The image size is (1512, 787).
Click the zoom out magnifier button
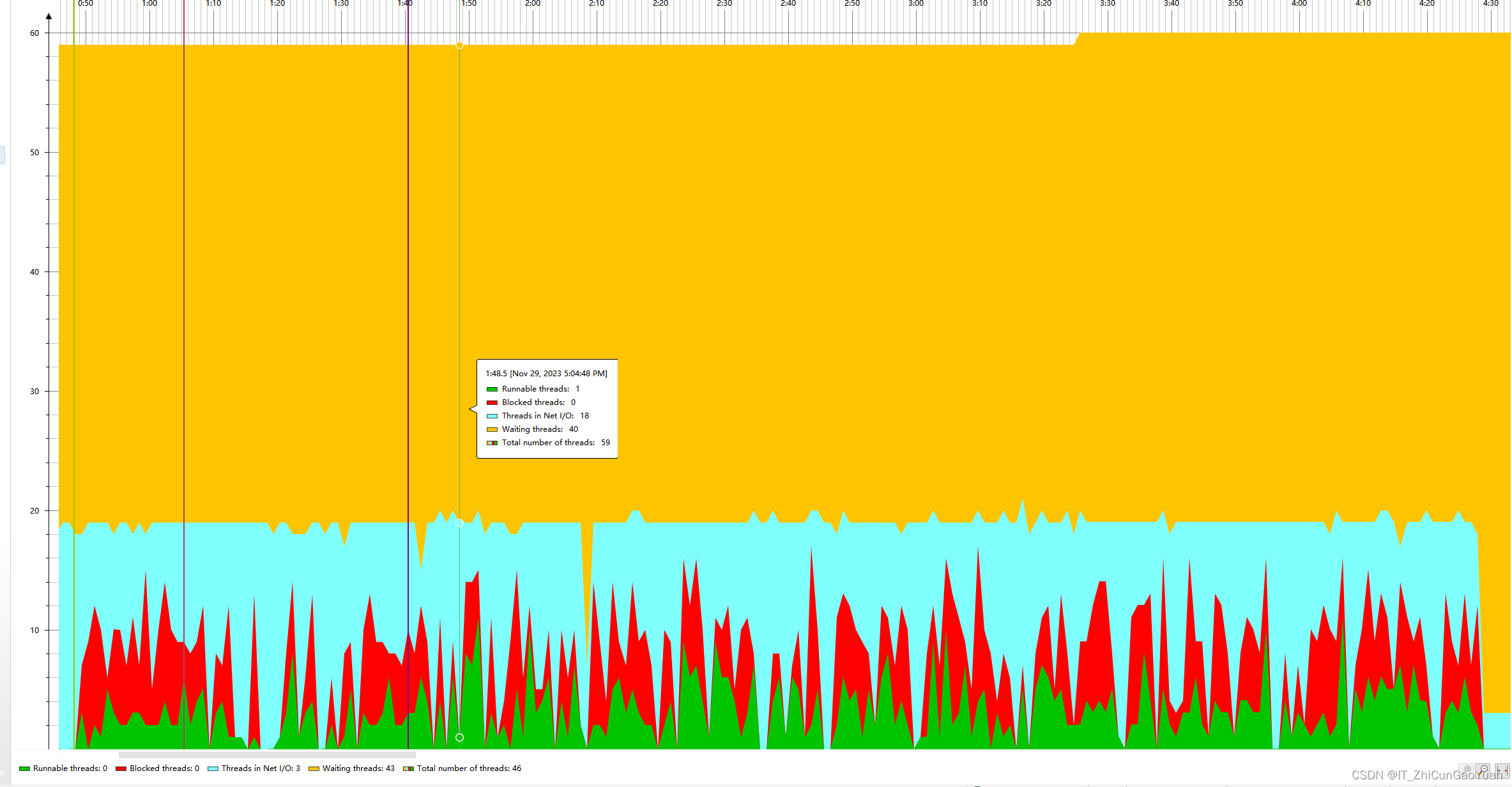(x=1483, y=770)
